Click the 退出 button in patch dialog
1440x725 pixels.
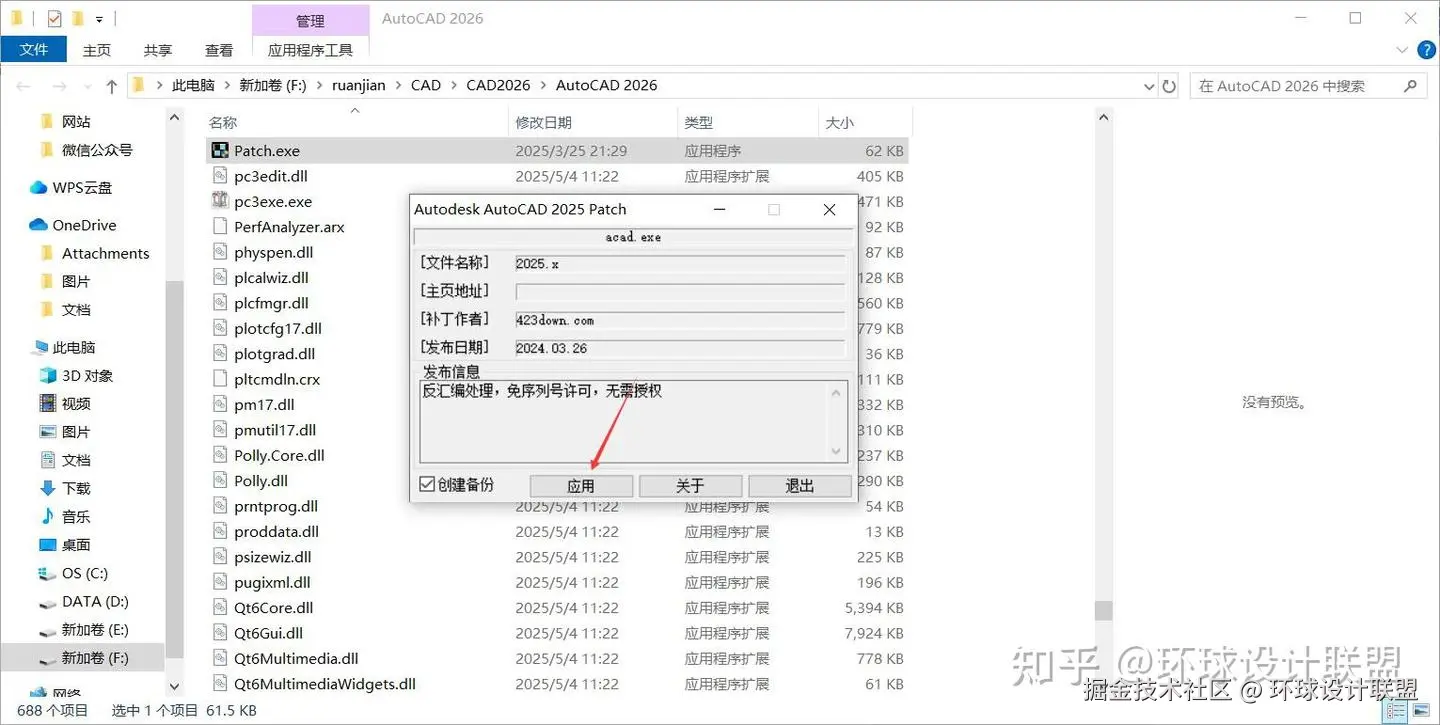coord(800,486)
